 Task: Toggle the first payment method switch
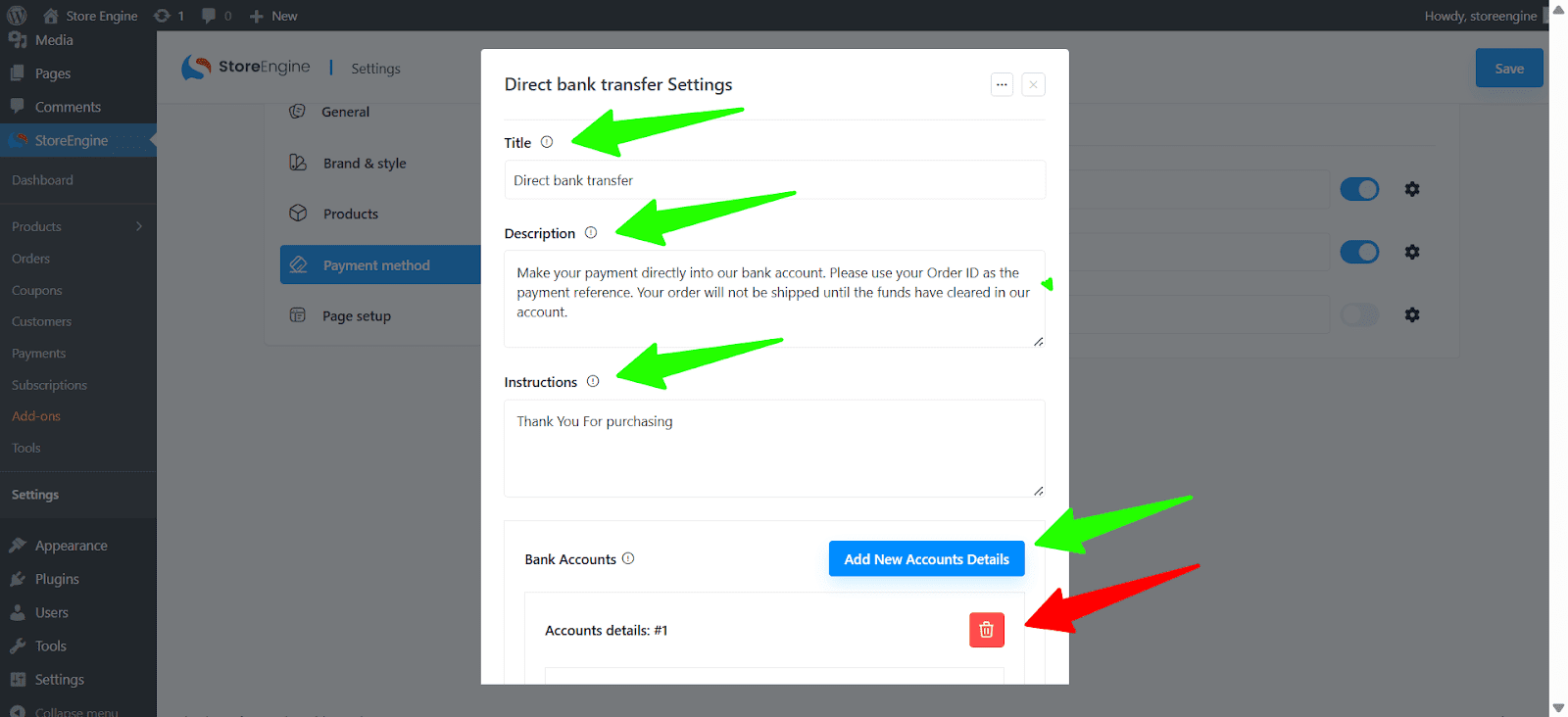tap(1359, 189)
